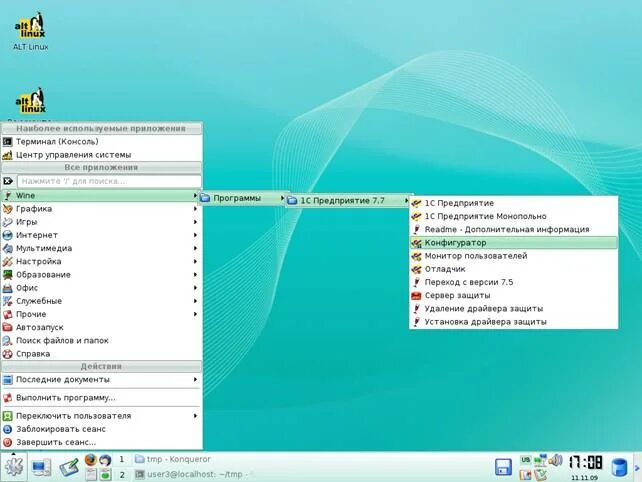Choose Выполнить программу...
The height and width of the screenshot is (482, 642).
coord(102,398)
